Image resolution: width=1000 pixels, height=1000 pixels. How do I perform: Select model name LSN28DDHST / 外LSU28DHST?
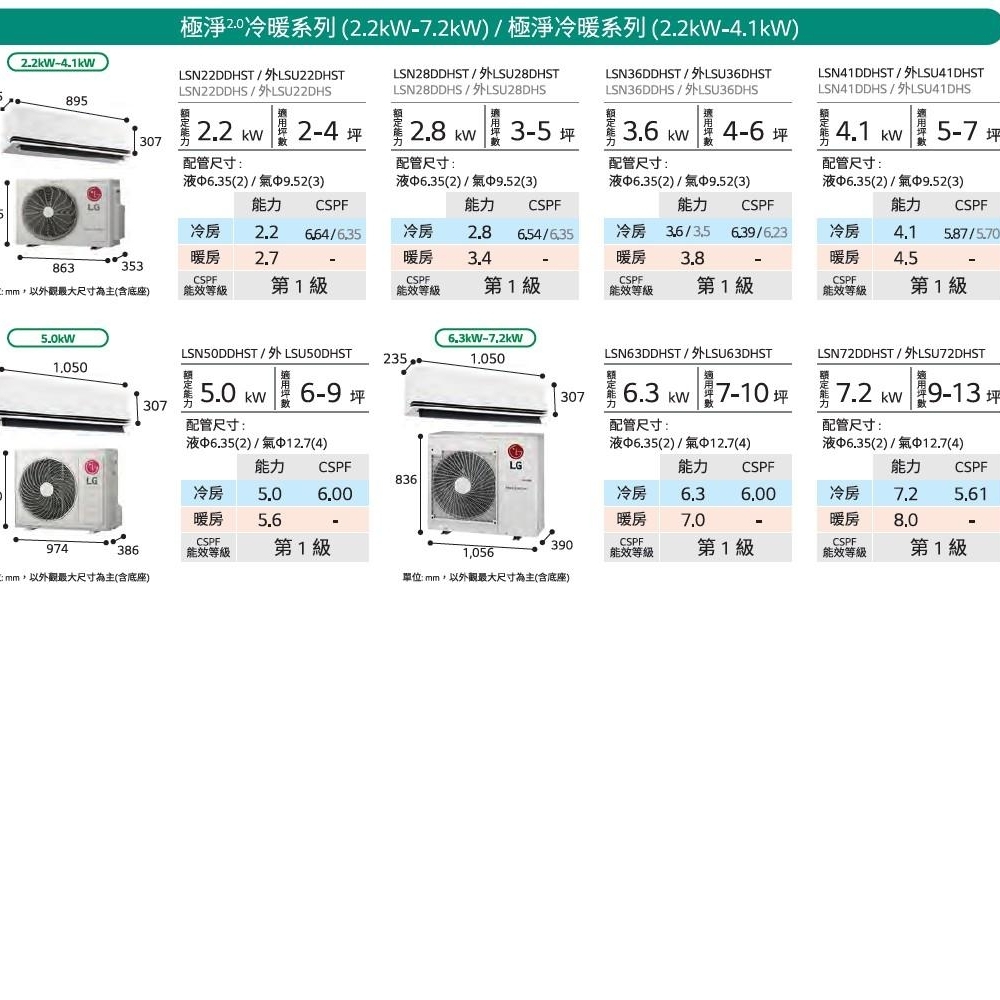coord(476,74)
